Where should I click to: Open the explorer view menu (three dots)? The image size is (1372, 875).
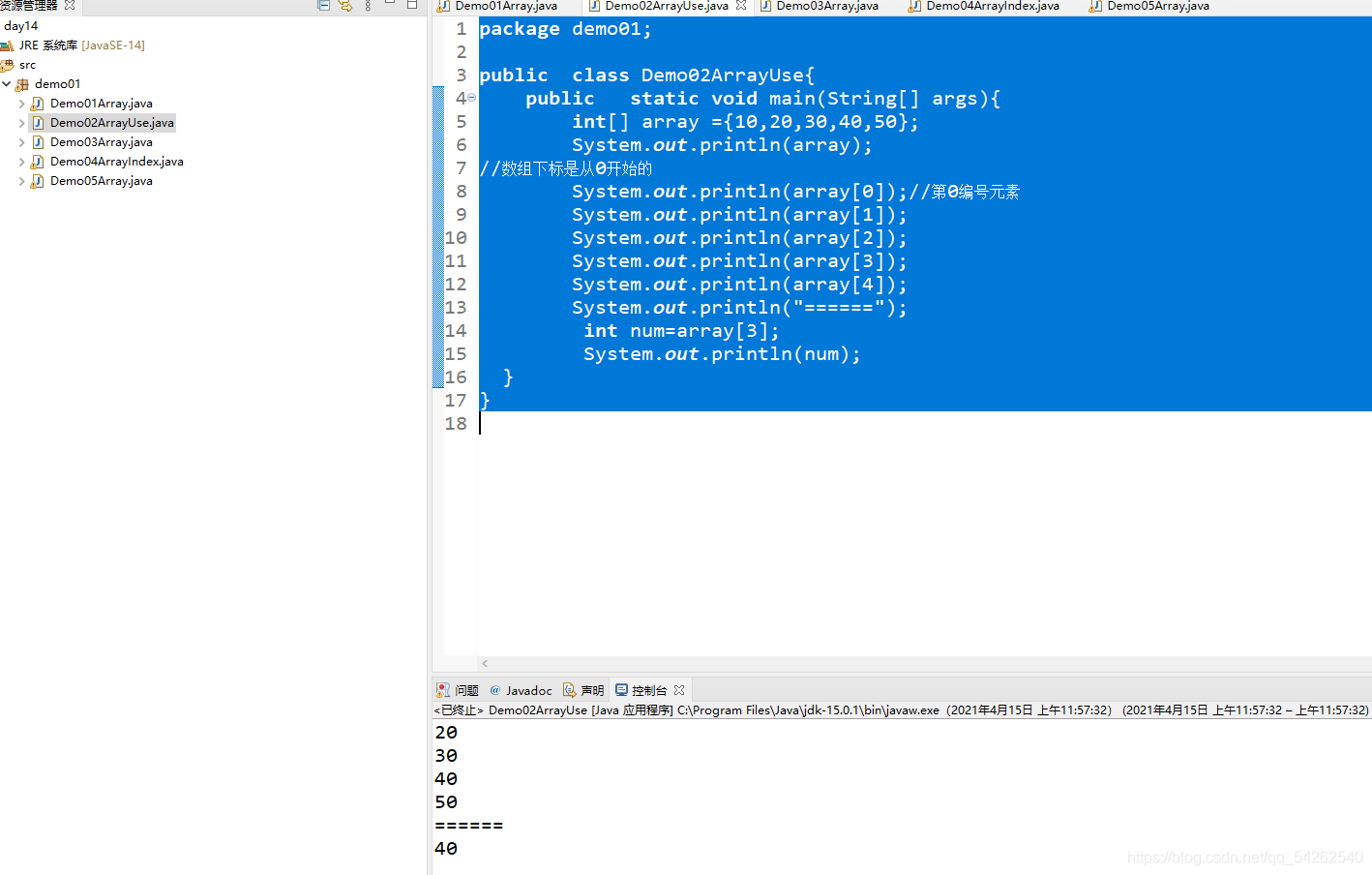point(368,5)
